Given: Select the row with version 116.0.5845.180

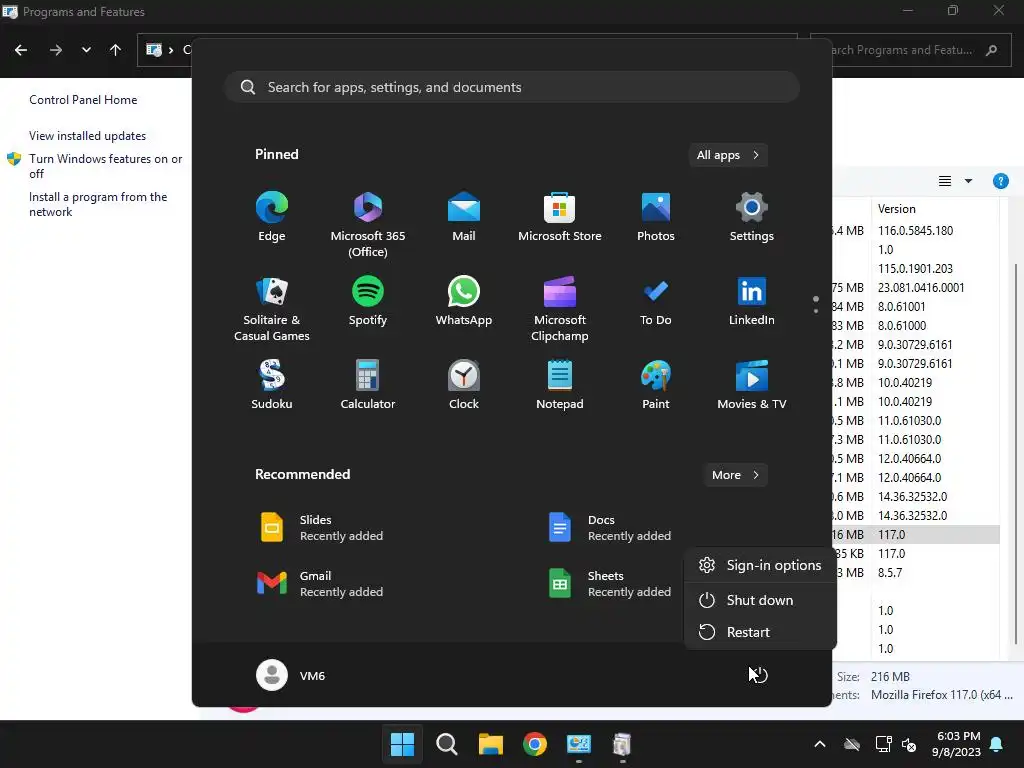Looking at the screenshot, I should (916, 231).
